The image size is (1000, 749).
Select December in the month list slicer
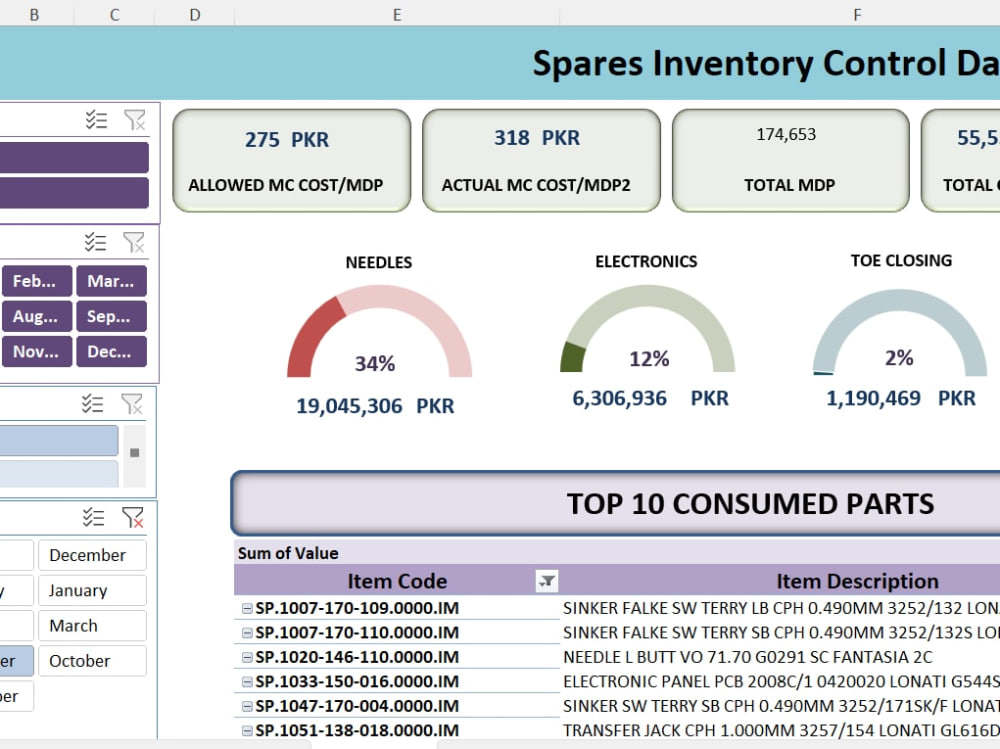click(x=92, y=554)
